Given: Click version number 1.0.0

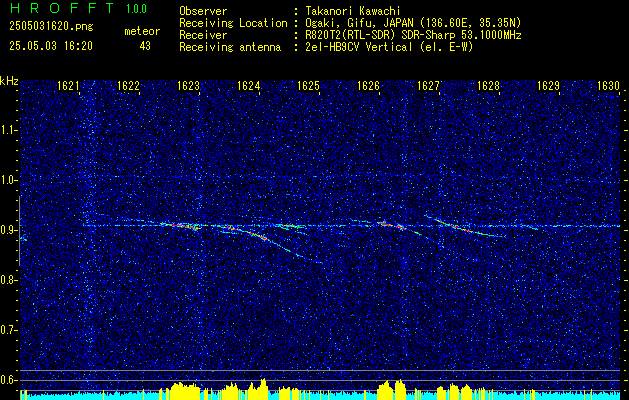Looking at the screenshot, I should [x=136, y=9].
